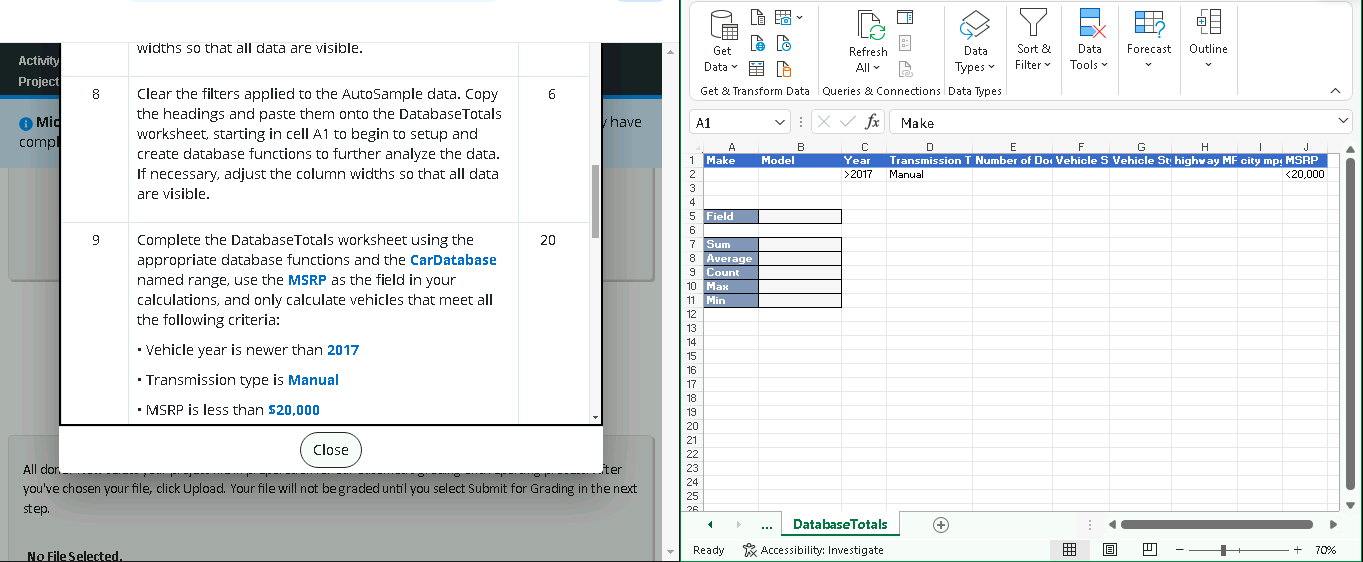The image size is (1363, 562).
Task: Click the formula bar containing Make
Action: tap(1112, 123)
